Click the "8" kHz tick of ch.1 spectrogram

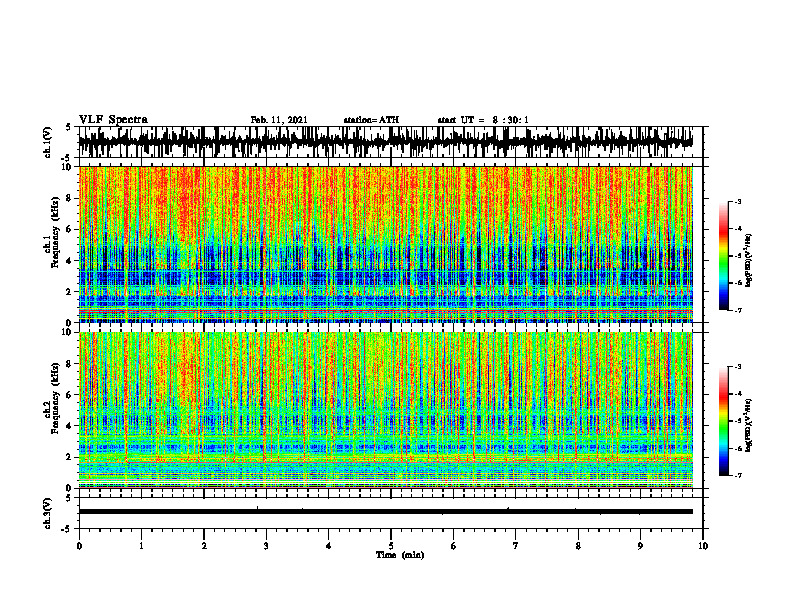pyautogui.click(x=70, y=198)
